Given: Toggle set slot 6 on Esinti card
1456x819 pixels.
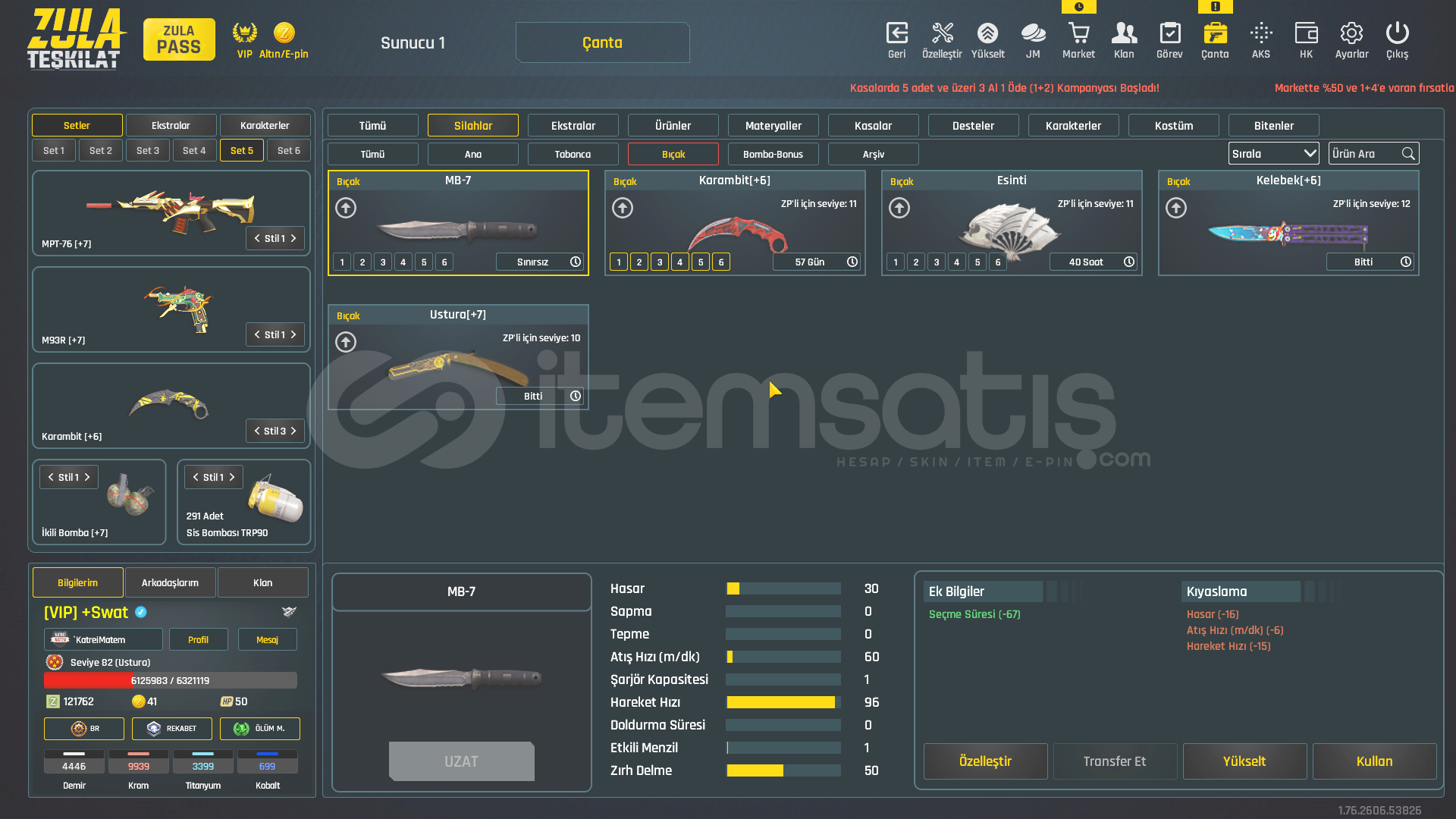Looking at the screenshot, I should [x=998, y=262].
